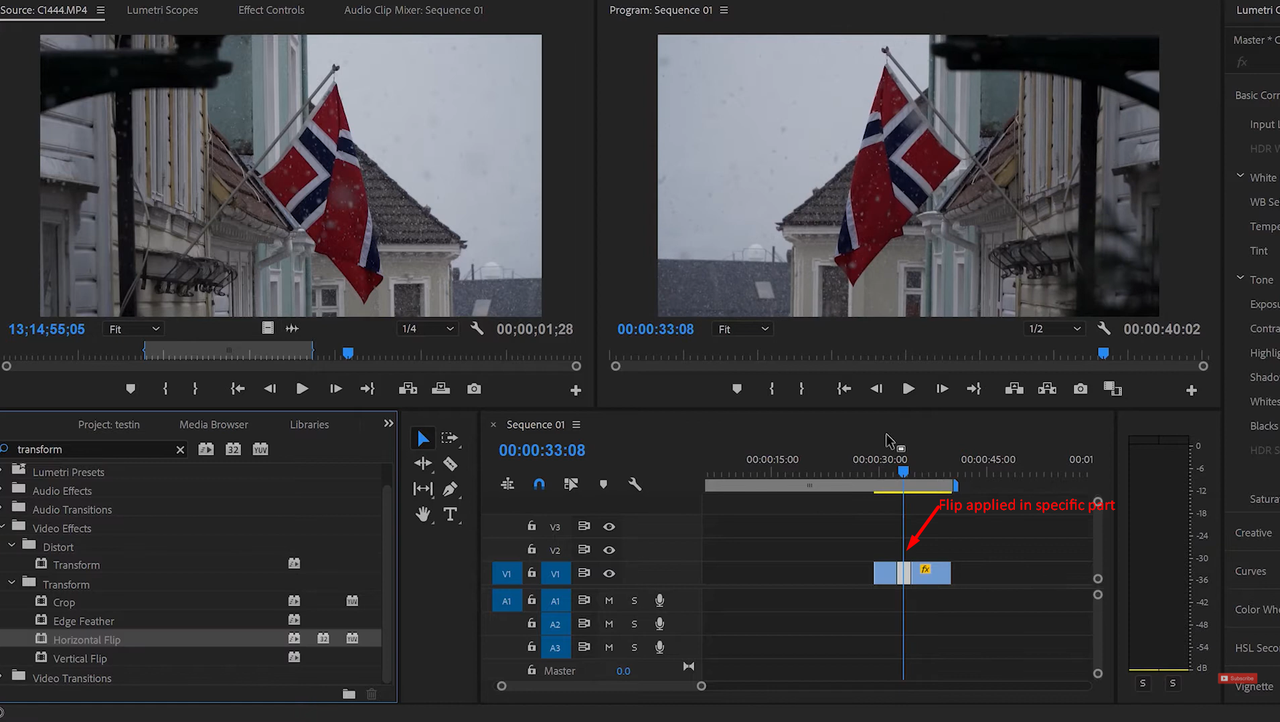Switch to the Media Browser tab
The width and height of the screenshot is (1280, 722).
[x=213, y=424]
